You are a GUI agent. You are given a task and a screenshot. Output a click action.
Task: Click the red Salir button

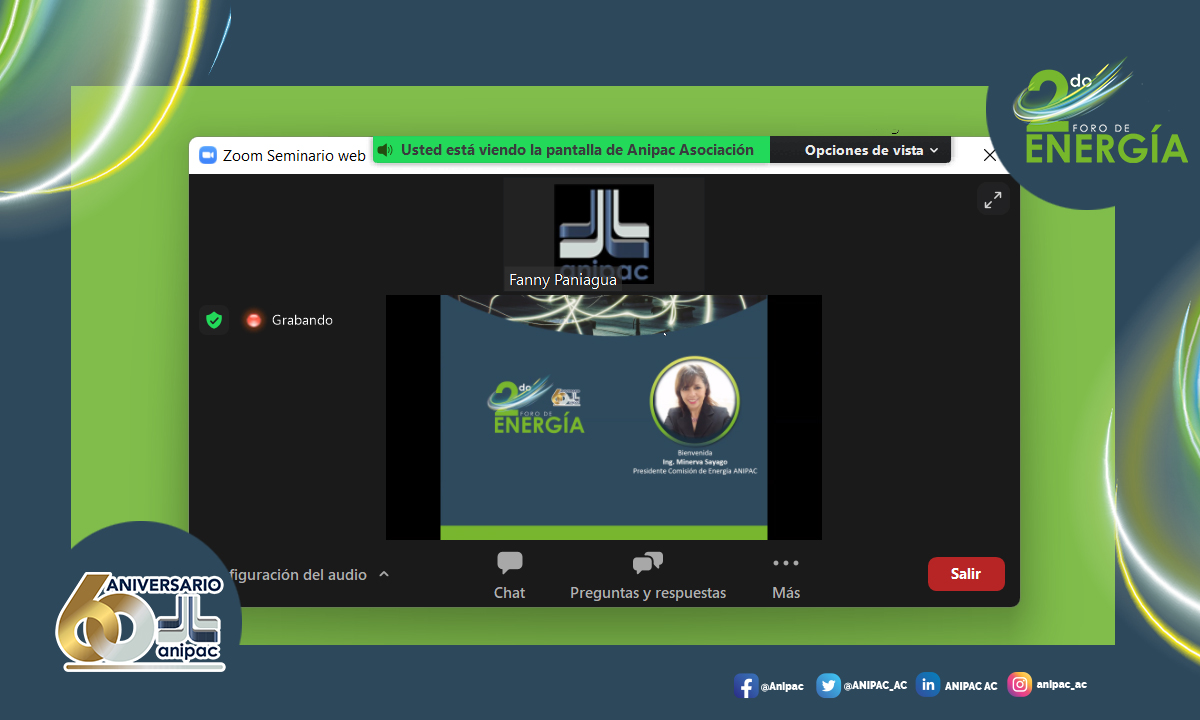(966, 574)
